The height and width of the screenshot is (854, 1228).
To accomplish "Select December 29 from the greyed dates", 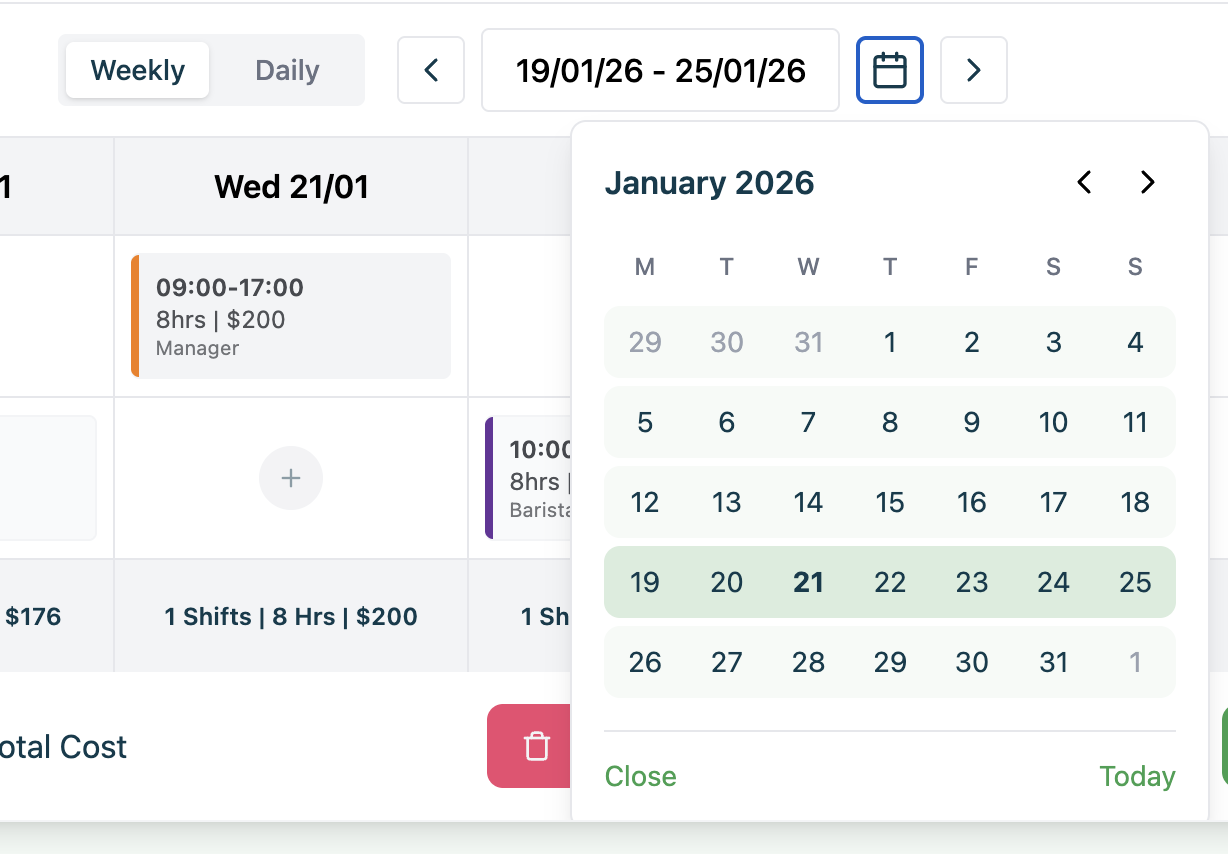I will click(645, 342).
